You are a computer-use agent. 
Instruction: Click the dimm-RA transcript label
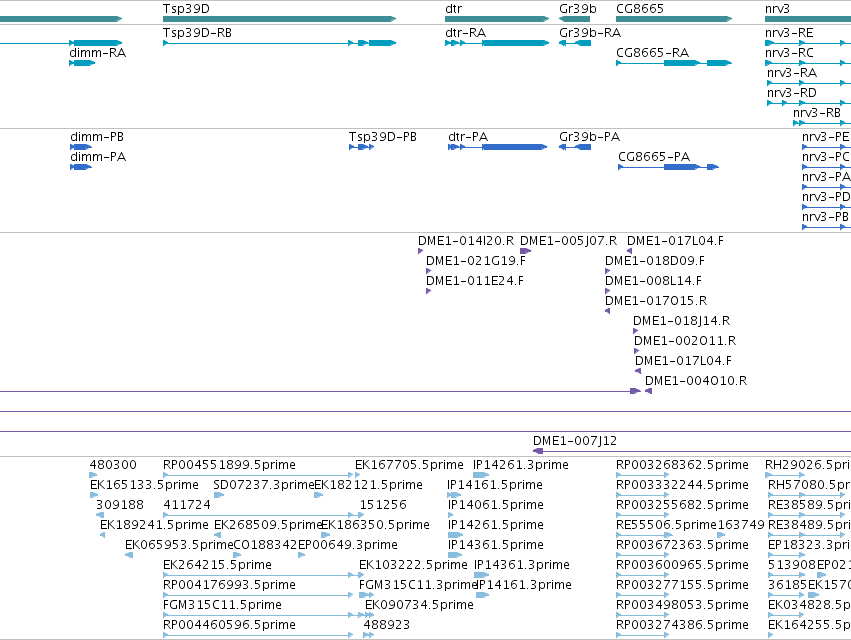(x=97, y=53)
